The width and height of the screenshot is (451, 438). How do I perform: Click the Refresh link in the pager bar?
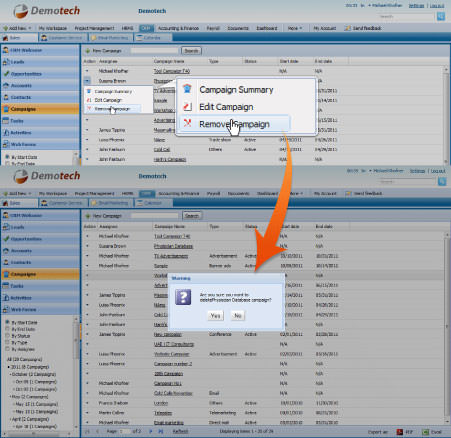click(x=180, y=431)
